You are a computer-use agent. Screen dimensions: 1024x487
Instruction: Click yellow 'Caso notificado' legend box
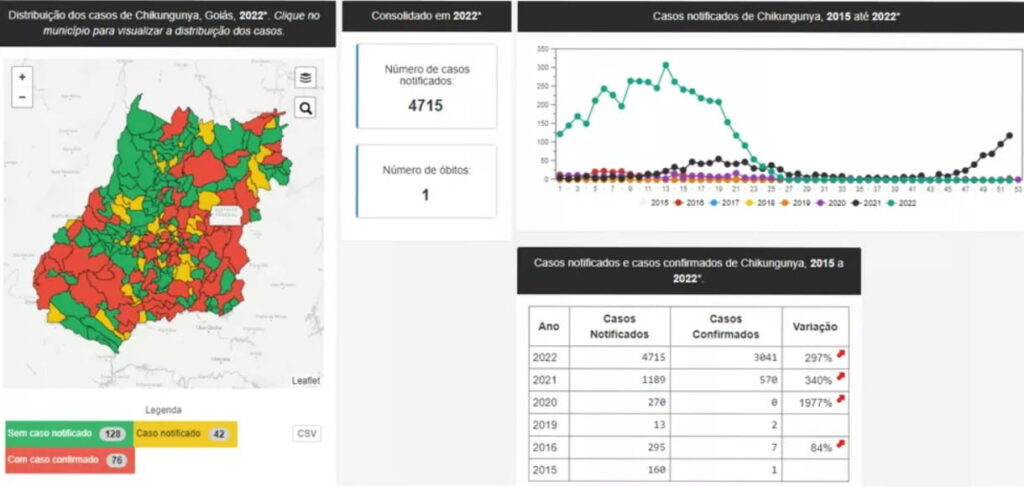[x=185, y=434]
